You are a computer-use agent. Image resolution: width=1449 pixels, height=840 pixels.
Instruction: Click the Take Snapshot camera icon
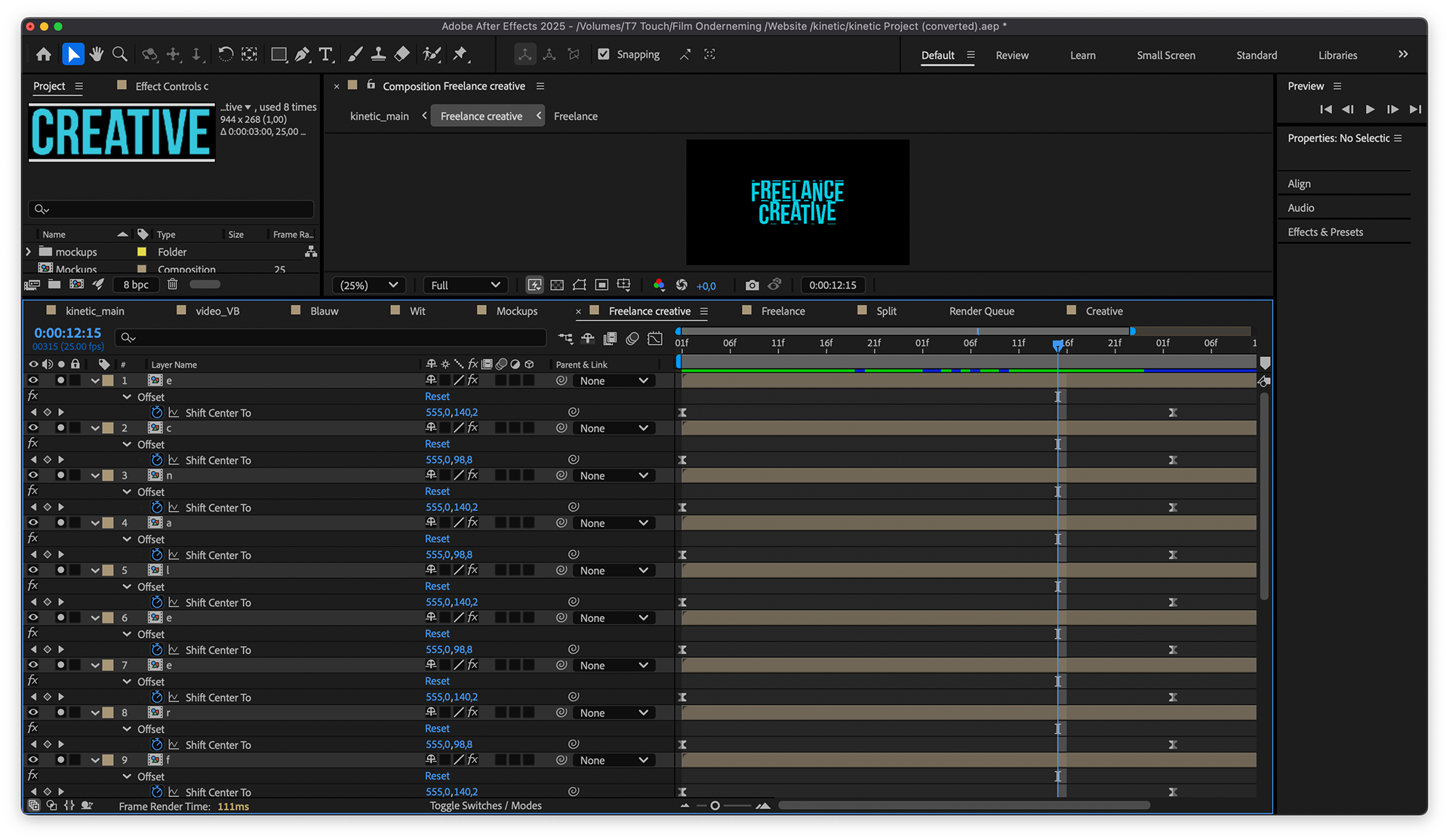point(752,285)
